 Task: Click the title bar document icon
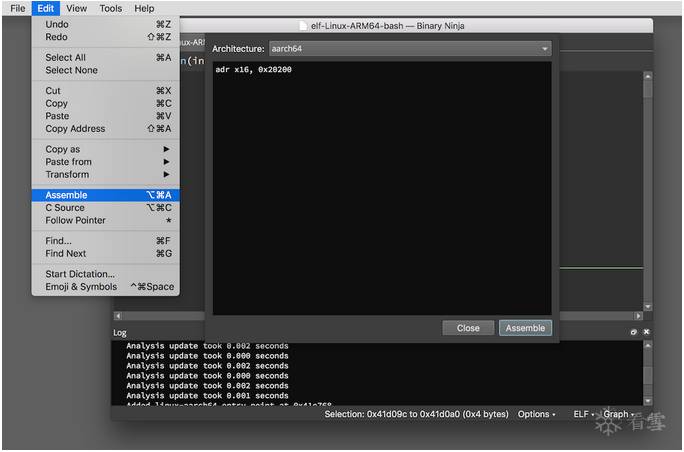(303, 26)
